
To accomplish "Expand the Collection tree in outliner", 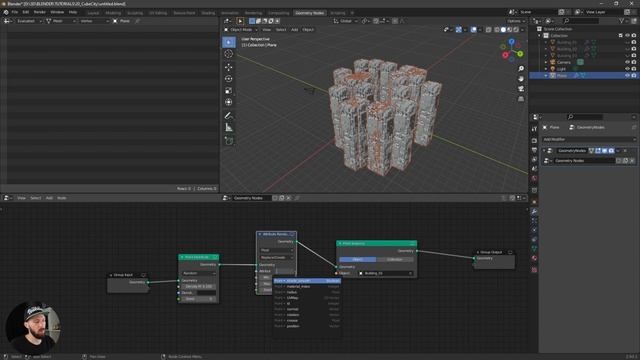I will point(539,36).
